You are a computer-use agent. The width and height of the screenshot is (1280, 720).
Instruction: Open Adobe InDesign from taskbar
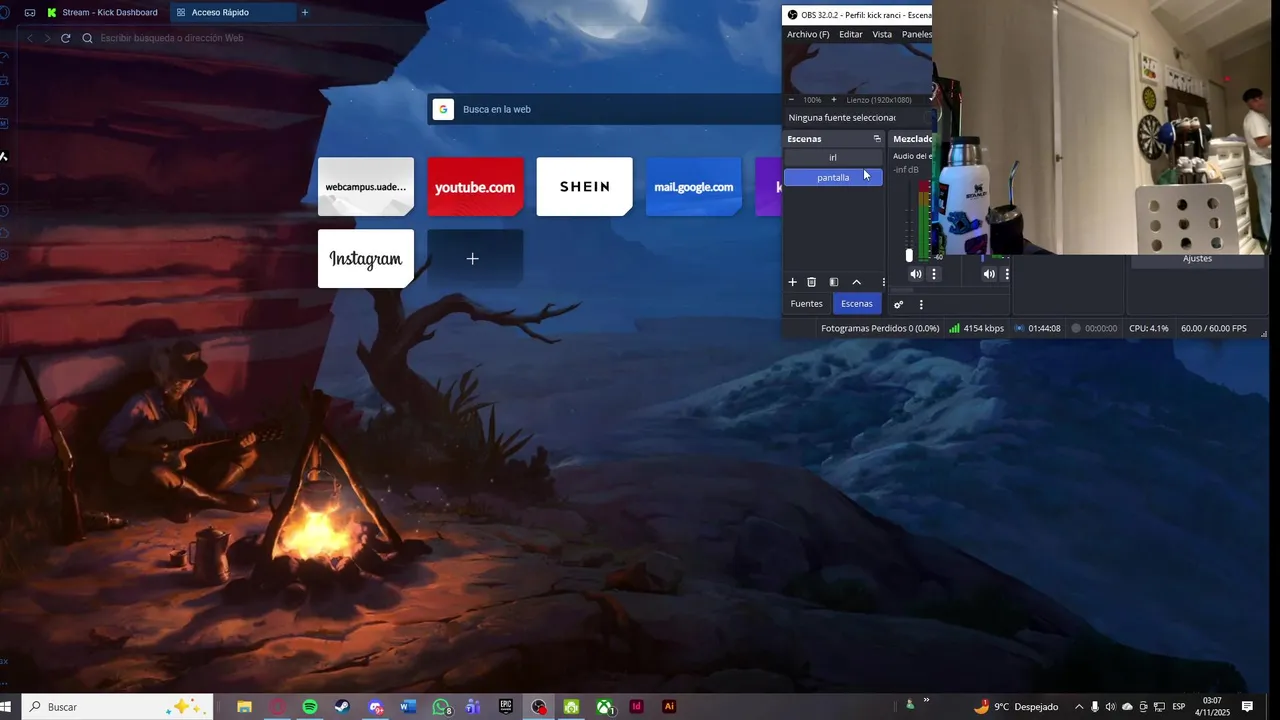pos(637,707)
